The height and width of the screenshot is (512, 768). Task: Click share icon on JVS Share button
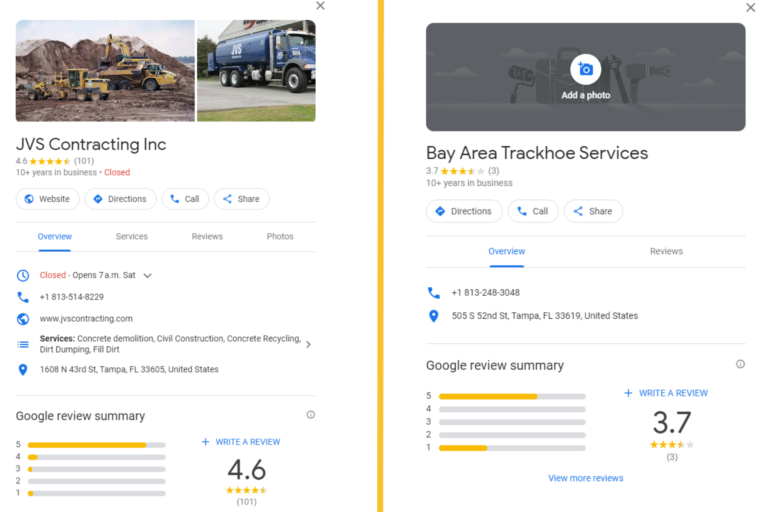[227, 199]
